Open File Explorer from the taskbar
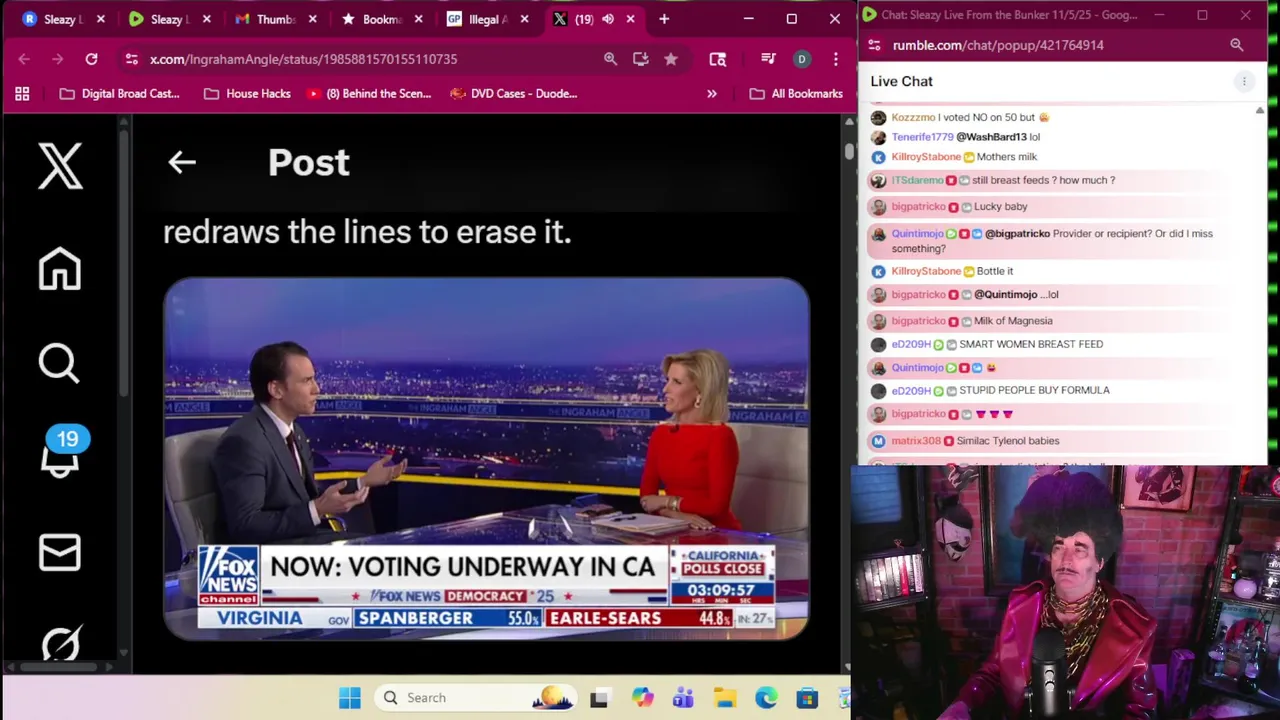1280x720 pixels. click(724, 698)
